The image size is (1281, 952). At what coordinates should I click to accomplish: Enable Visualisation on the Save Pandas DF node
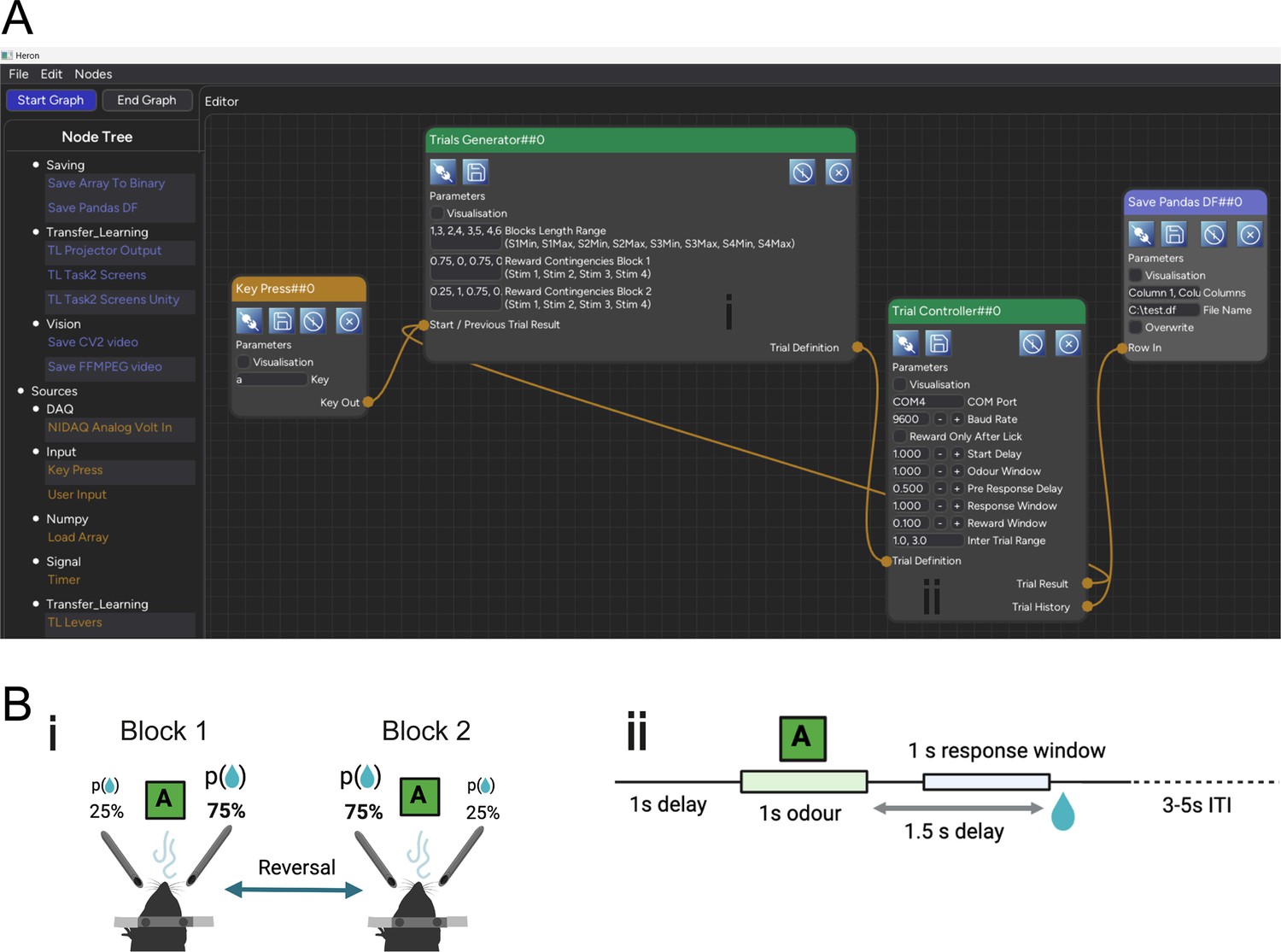click(1136, 275)
